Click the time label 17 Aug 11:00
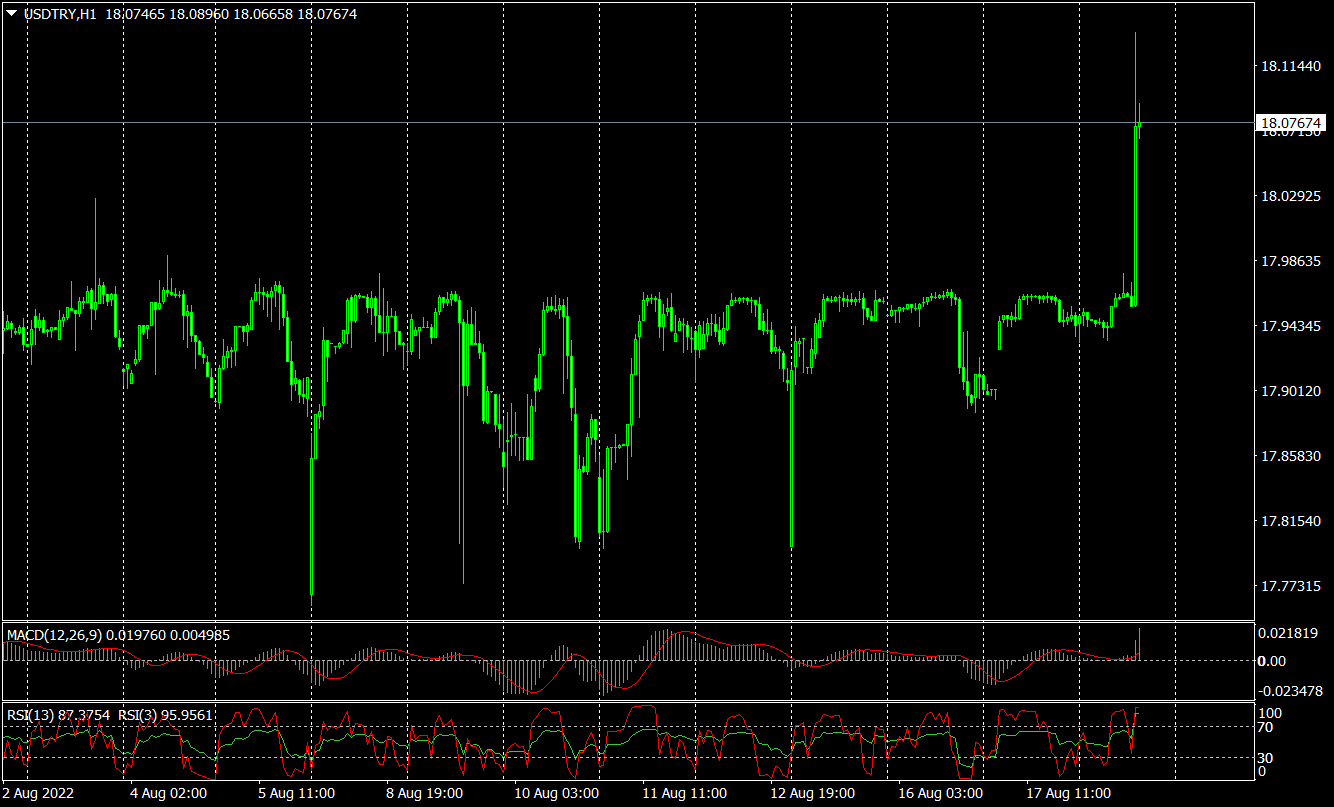The image size is (1334, 807). coord(1068,793)
